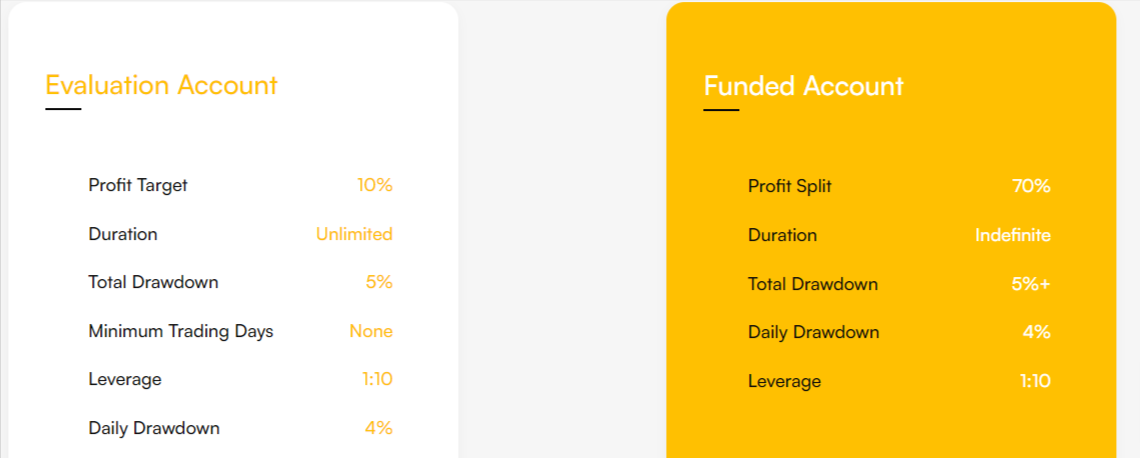Select the Evaluation Total Drawdown label
1140x458 pixels.
[x=153, y=282]
